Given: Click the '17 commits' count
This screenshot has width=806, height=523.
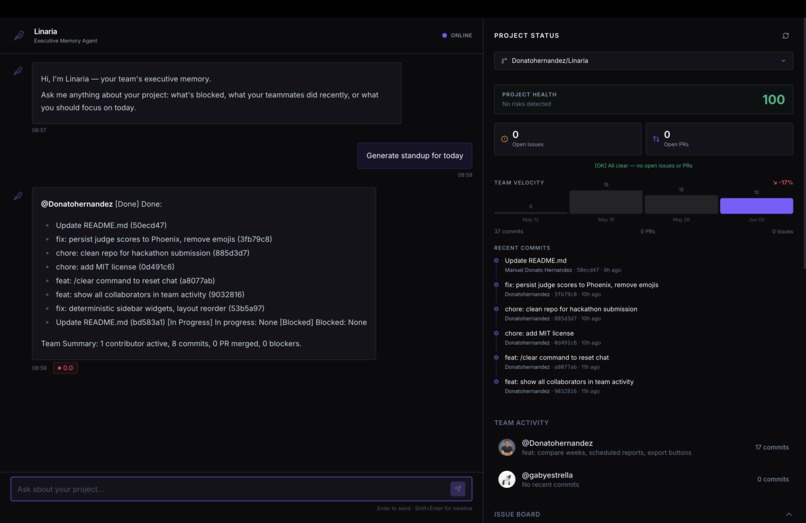Looking at the screenshot, I should (x=772, y=447).
